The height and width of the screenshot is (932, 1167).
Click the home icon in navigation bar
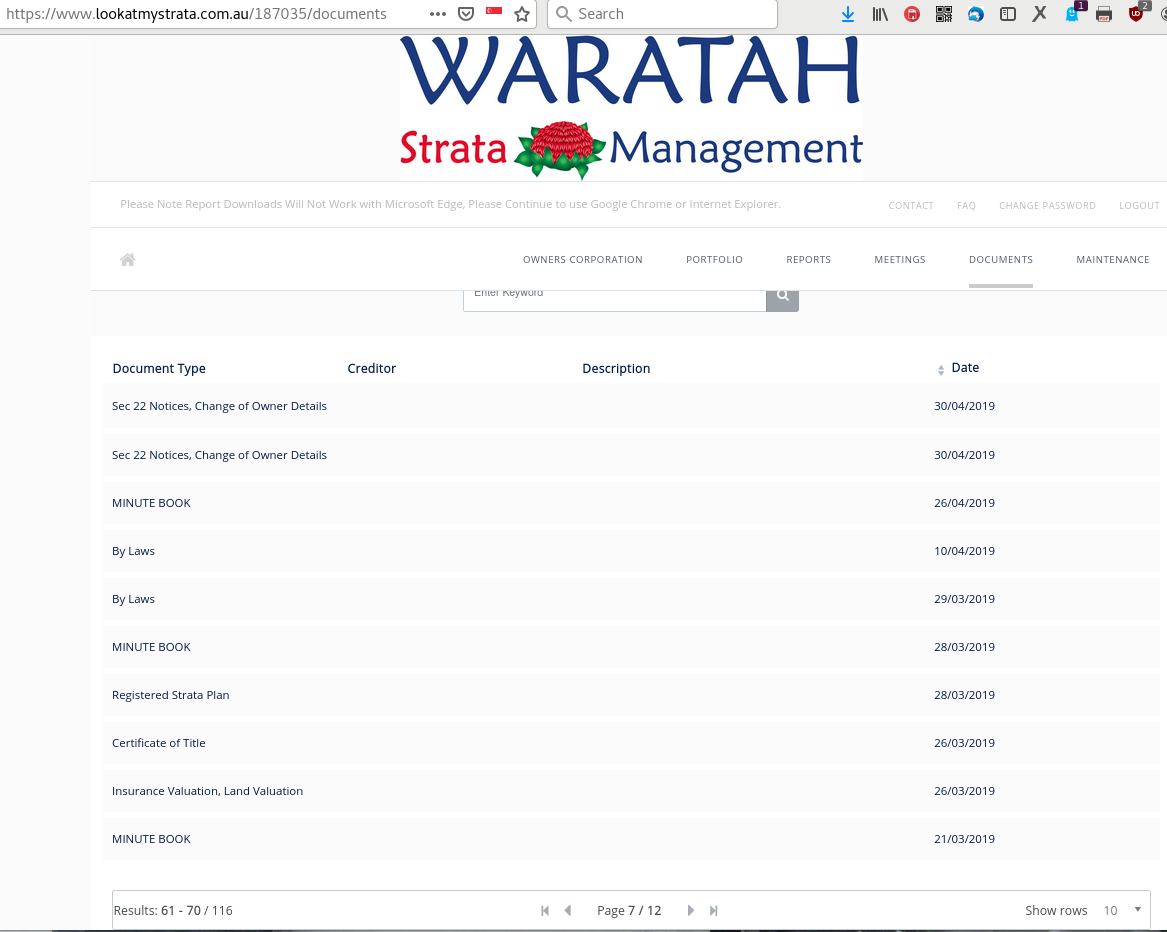127,260
